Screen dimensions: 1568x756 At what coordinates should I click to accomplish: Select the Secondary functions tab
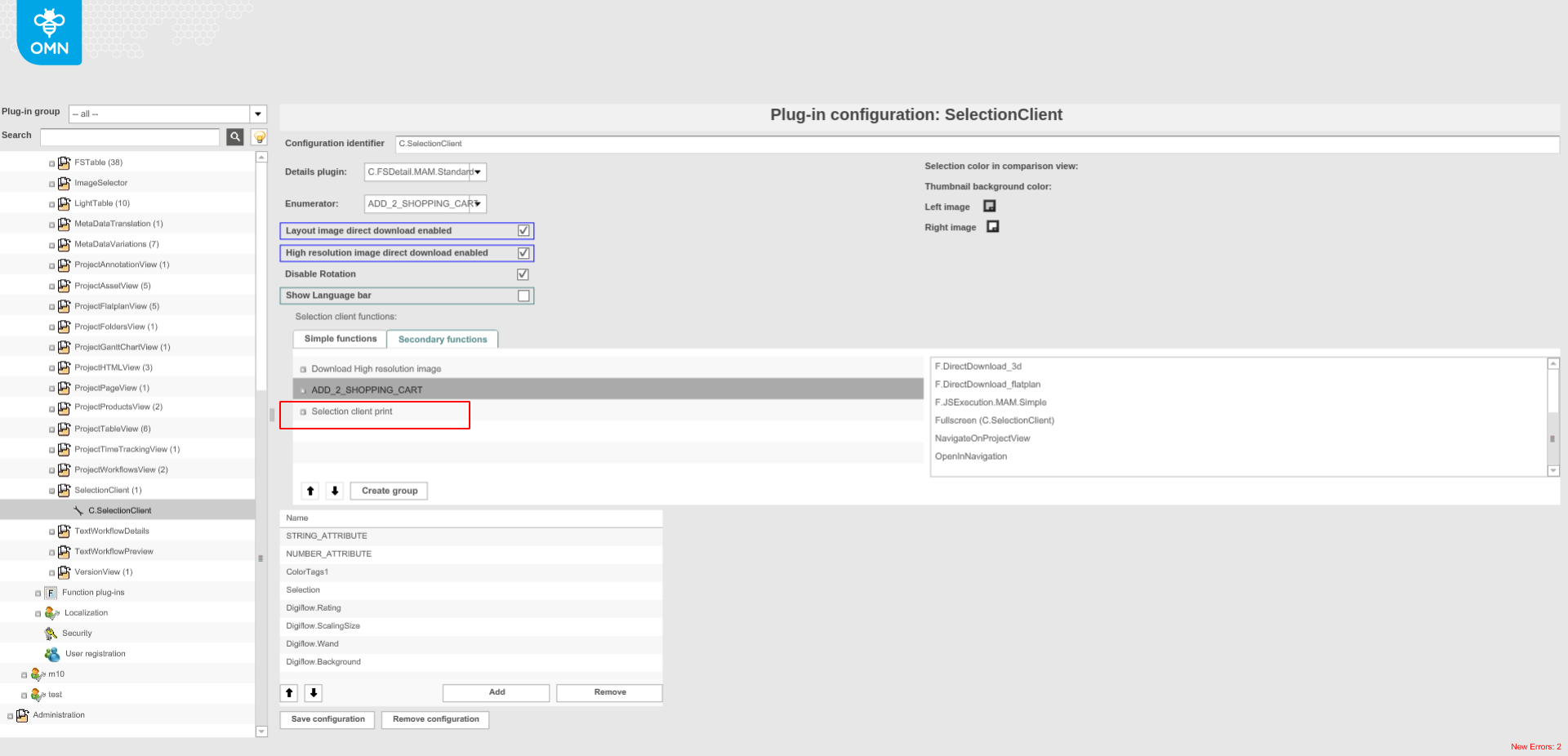click(442, 339)
